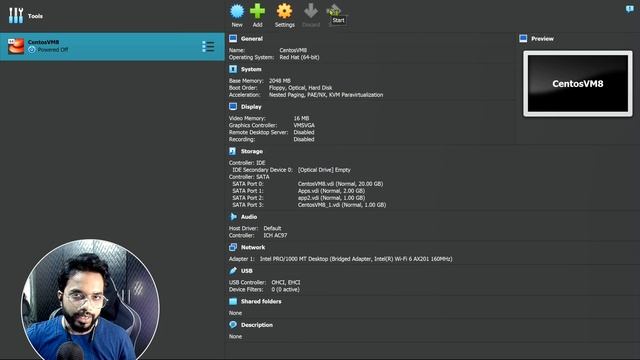This screenshot has height=360, width=640.
Task: Start the CentosVM8 machine
Action: 334,16
